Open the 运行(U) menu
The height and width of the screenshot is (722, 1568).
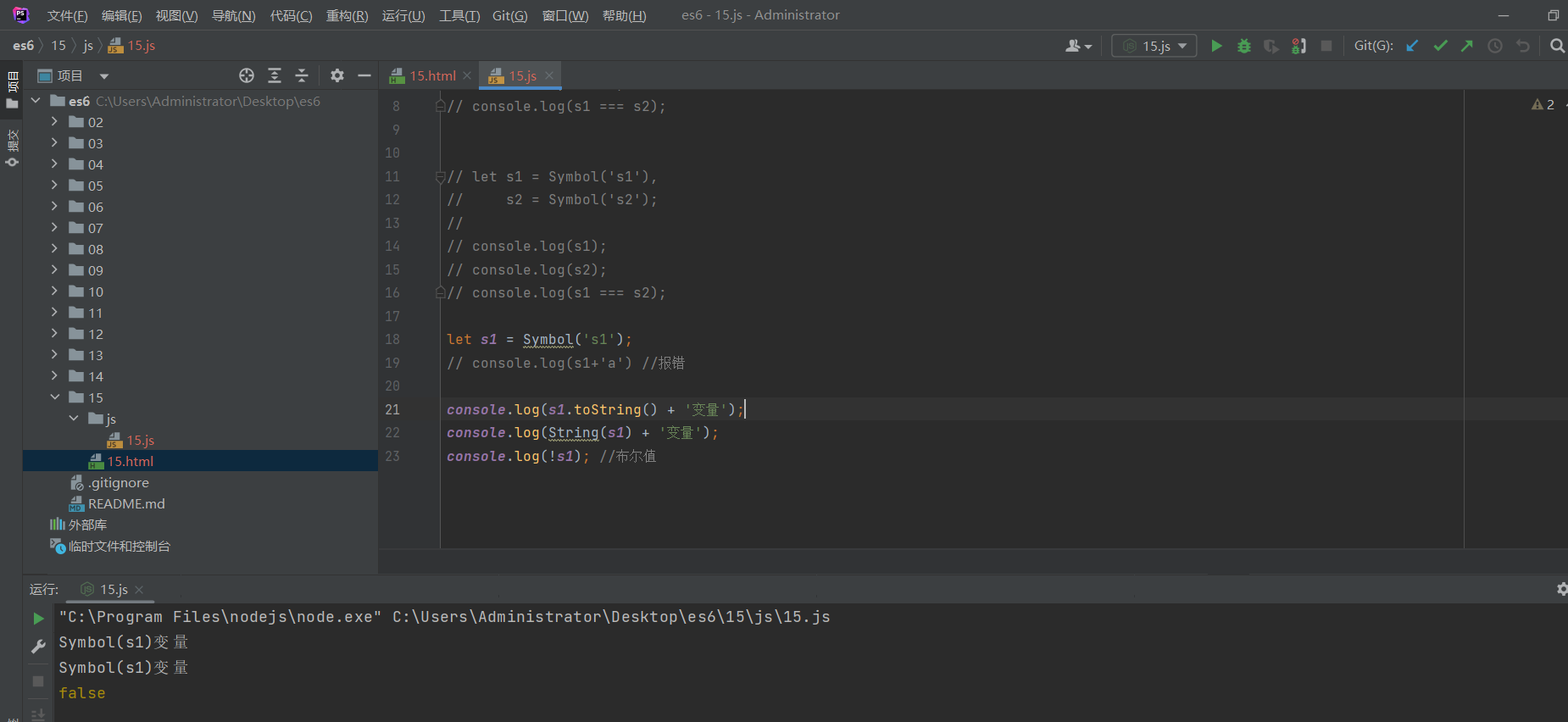pos(403,16)
